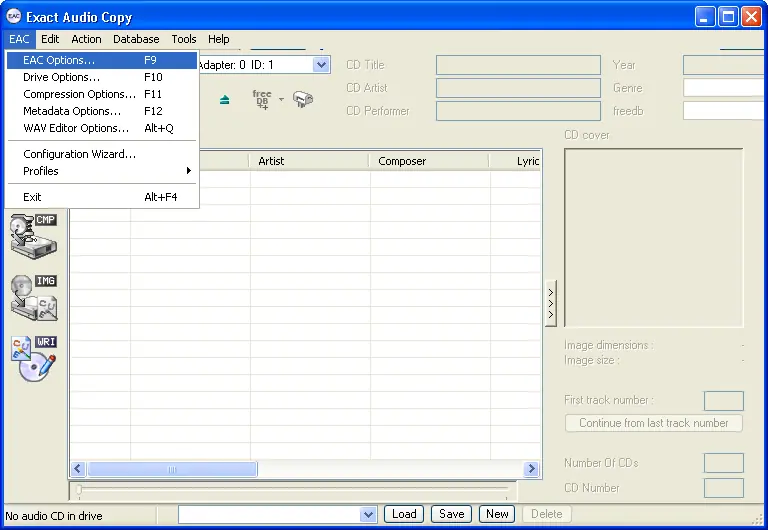Click the CMP copy compressed icon
The width and height of the screenshot is (768, 530).
coord(34,236)
